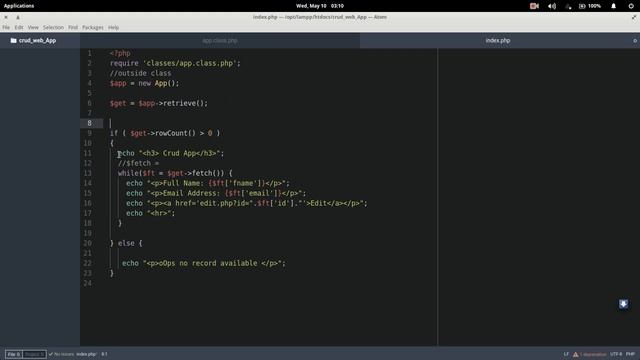640x360 pixels.
Task: Click the //outside class comment
Action: pyautogui.click(x=140, y=73)
